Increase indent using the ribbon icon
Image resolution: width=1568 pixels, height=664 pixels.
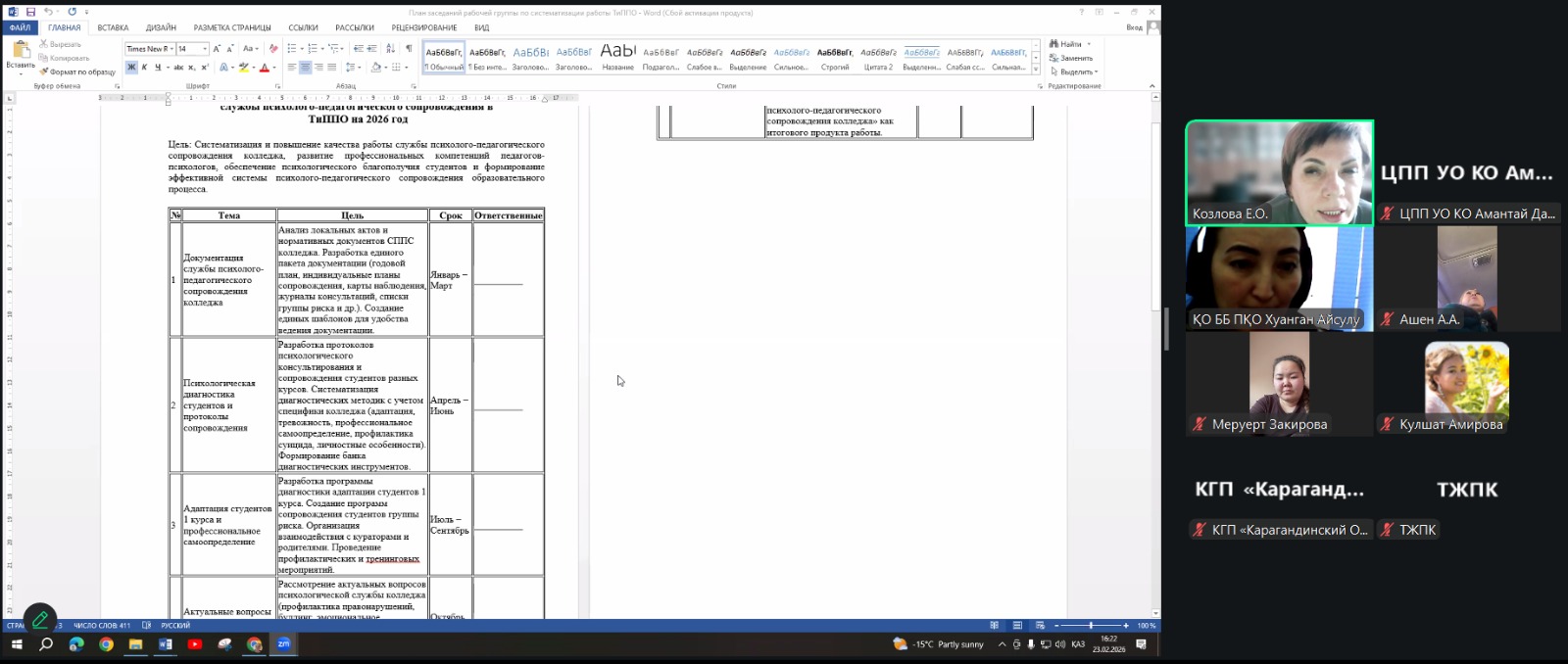pos(373,48)
